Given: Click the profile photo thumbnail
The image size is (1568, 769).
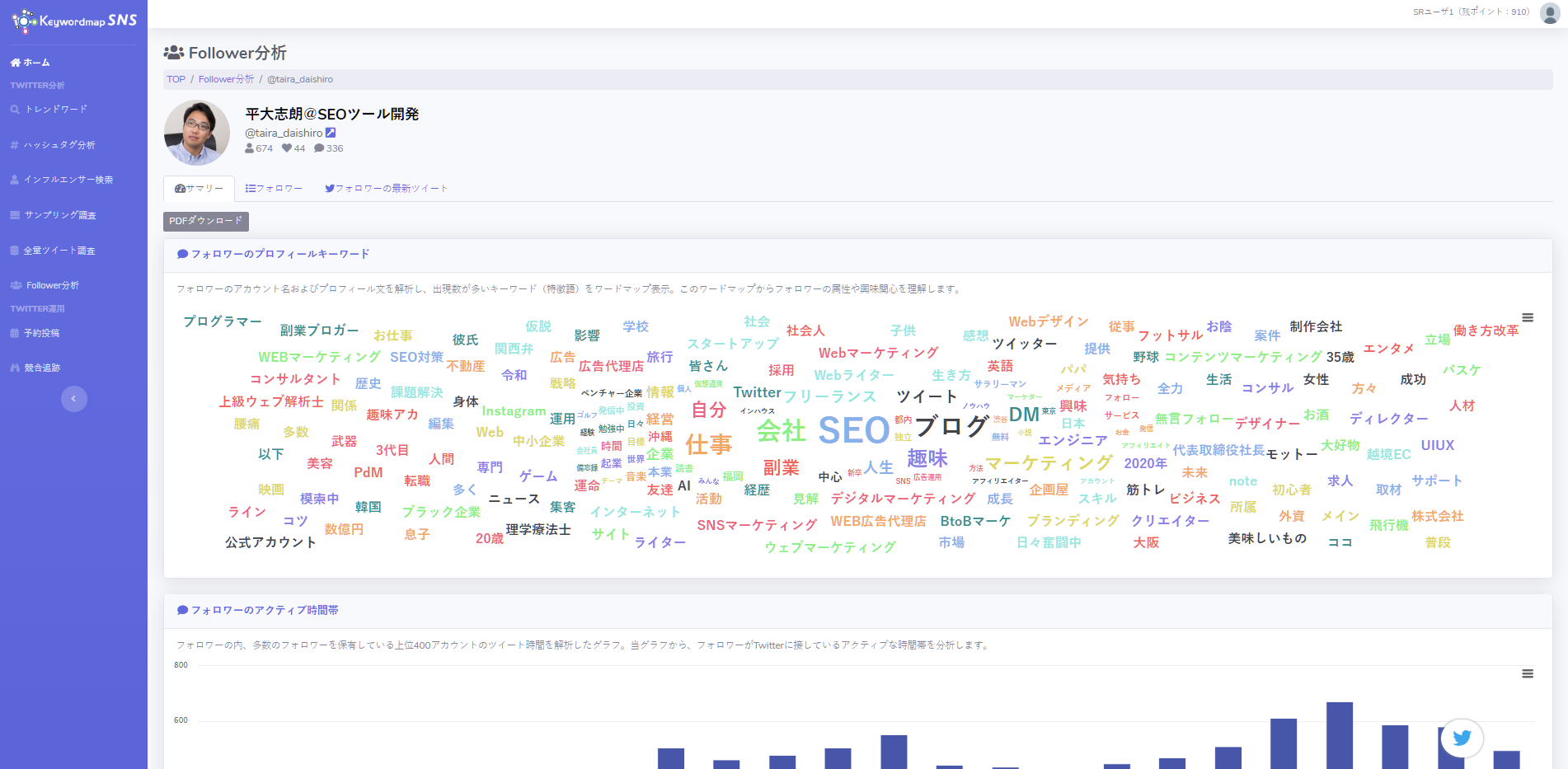Looking at the screenshot, I should [197, 133].
